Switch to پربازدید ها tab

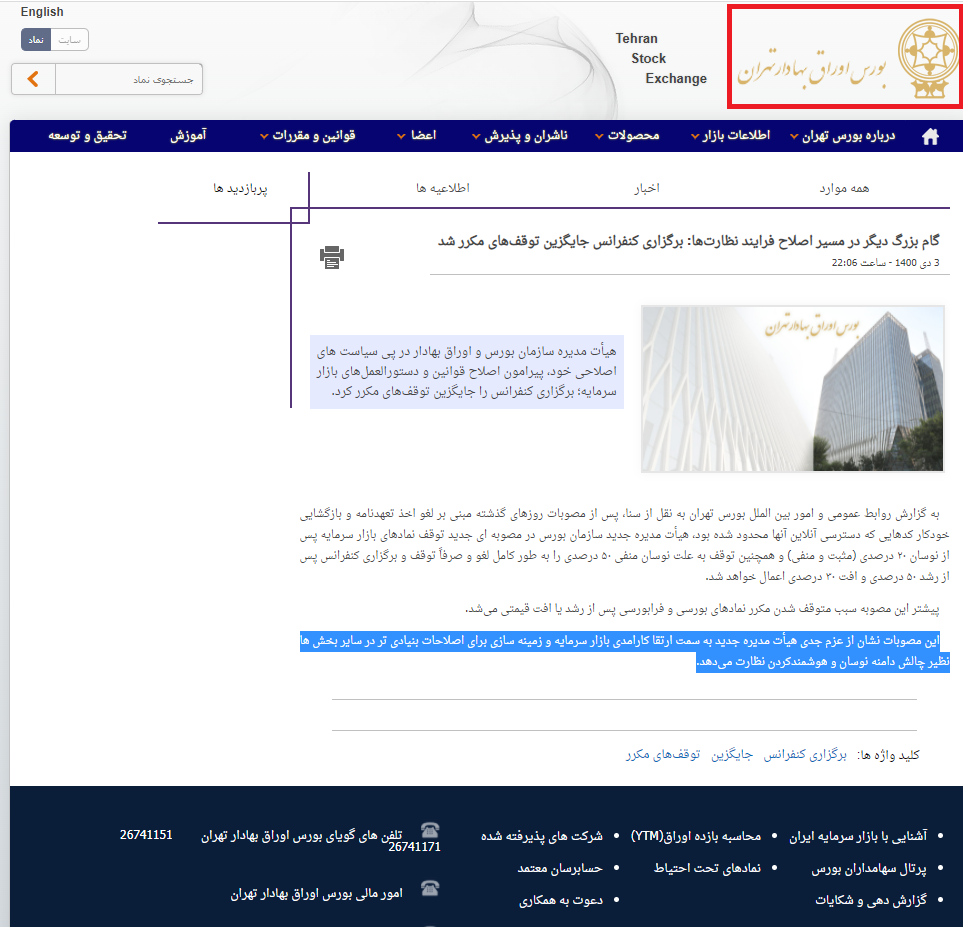point(240,189)
